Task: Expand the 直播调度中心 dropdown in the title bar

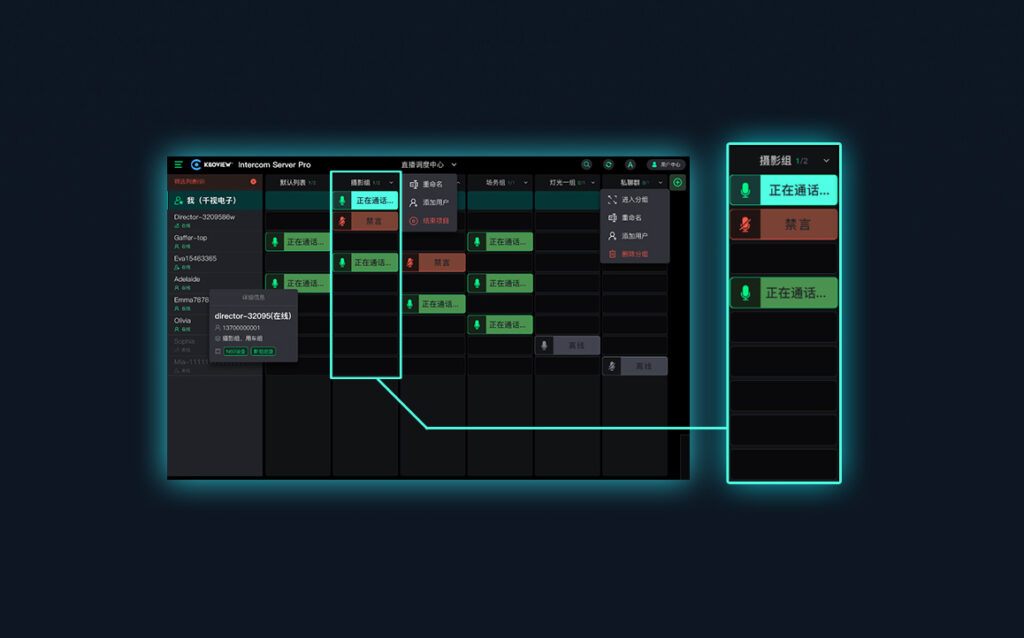Action: (x=454, y=164)
